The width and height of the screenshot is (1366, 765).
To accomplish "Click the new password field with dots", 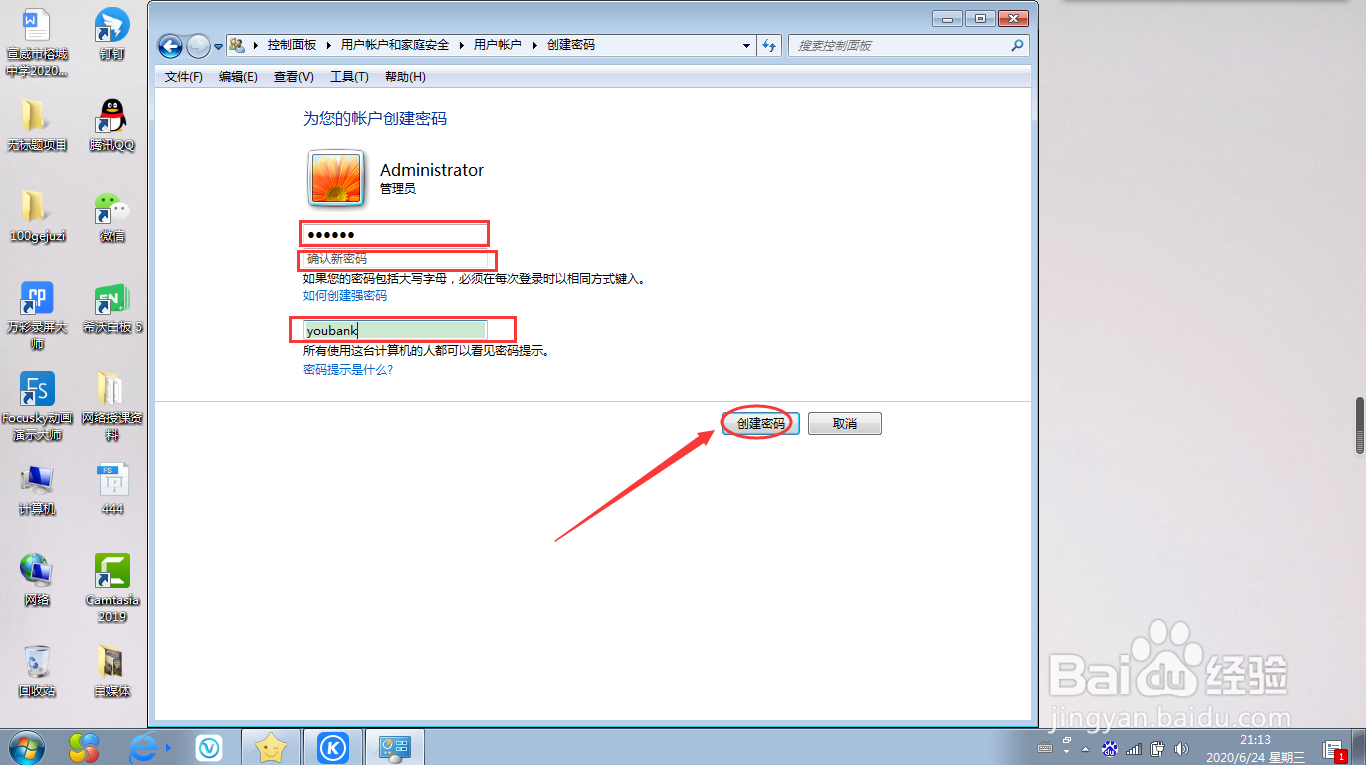I will [x=395, y=234].
